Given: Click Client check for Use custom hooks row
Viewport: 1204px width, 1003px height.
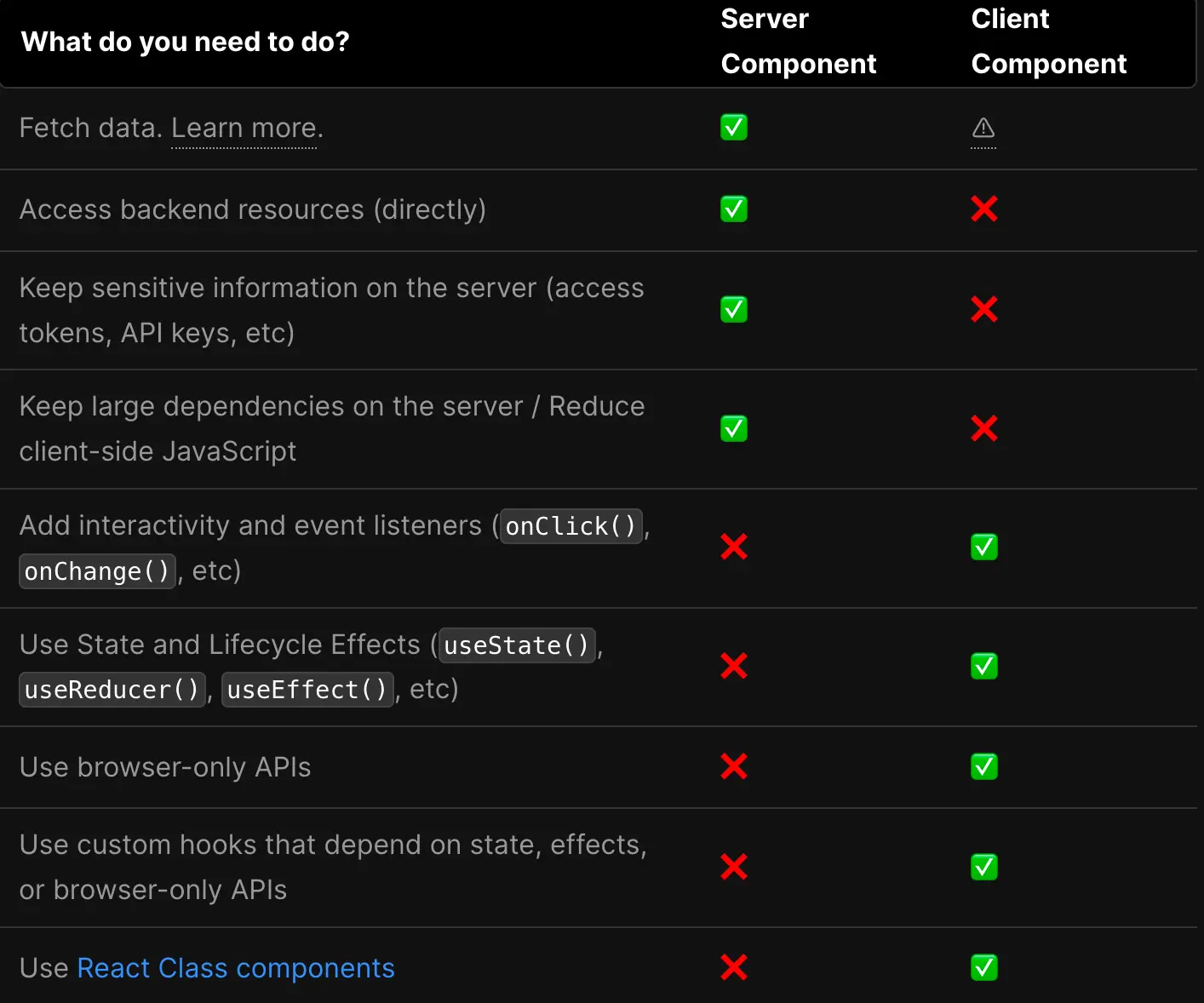Looking at the screenshot, I should [x=984, y=867].
